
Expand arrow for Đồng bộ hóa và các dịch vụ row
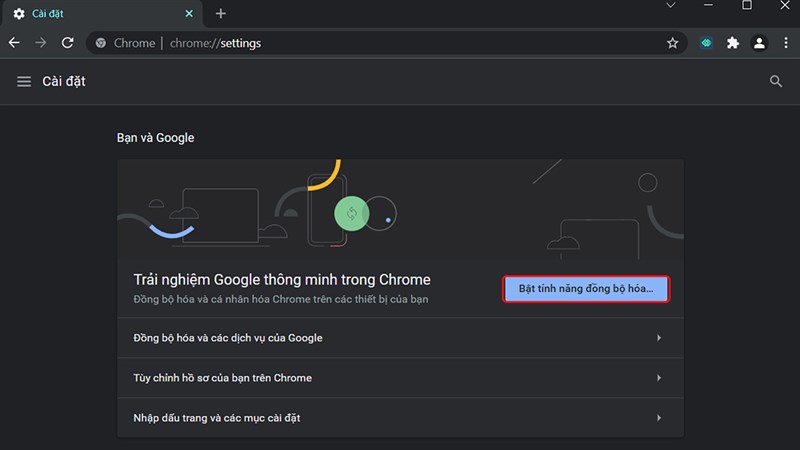(659, 338)
